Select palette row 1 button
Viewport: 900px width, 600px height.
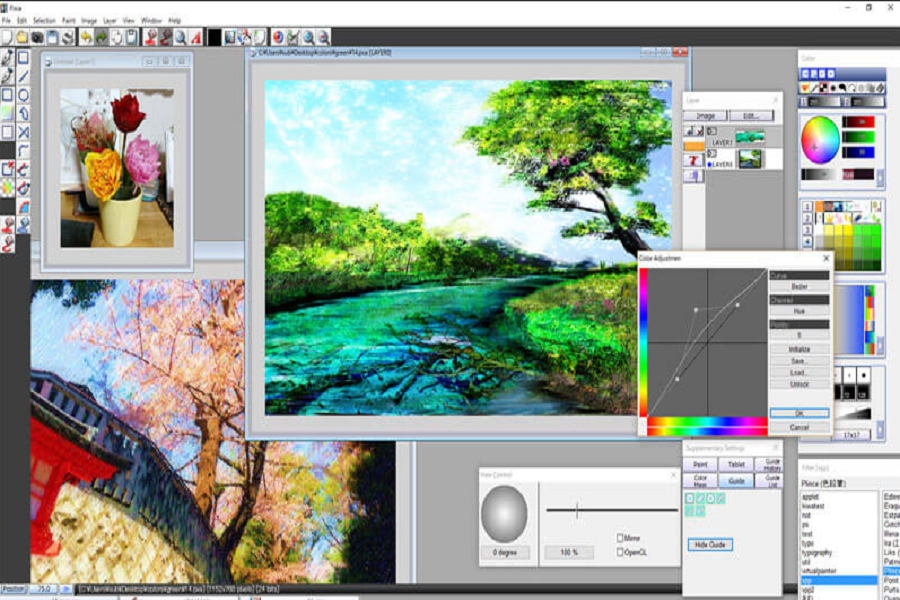807,207
